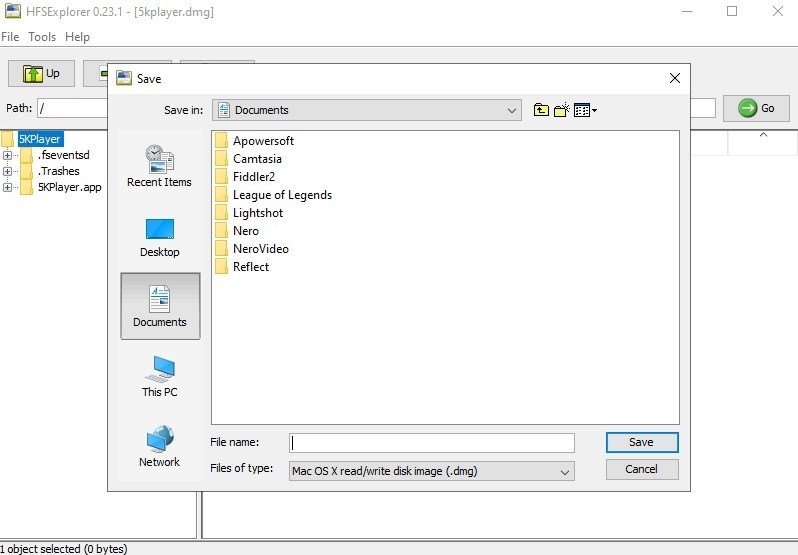Open the Files of type dropdown
The height and width of the screenshot is (555, 798).
tap(431, 470)
